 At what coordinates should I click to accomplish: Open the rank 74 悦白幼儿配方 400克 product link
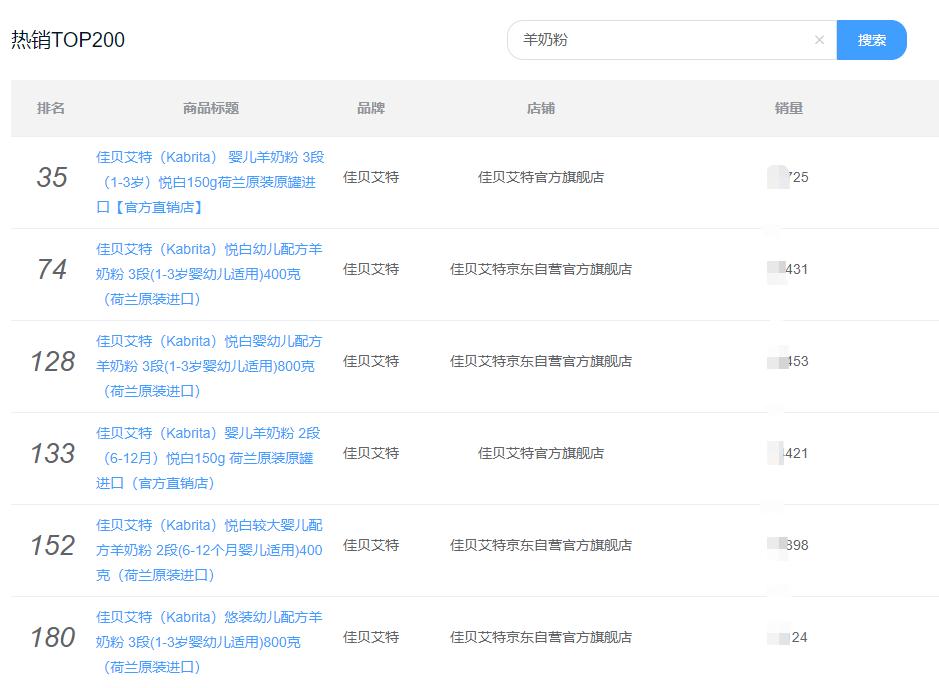pos(209,274)
